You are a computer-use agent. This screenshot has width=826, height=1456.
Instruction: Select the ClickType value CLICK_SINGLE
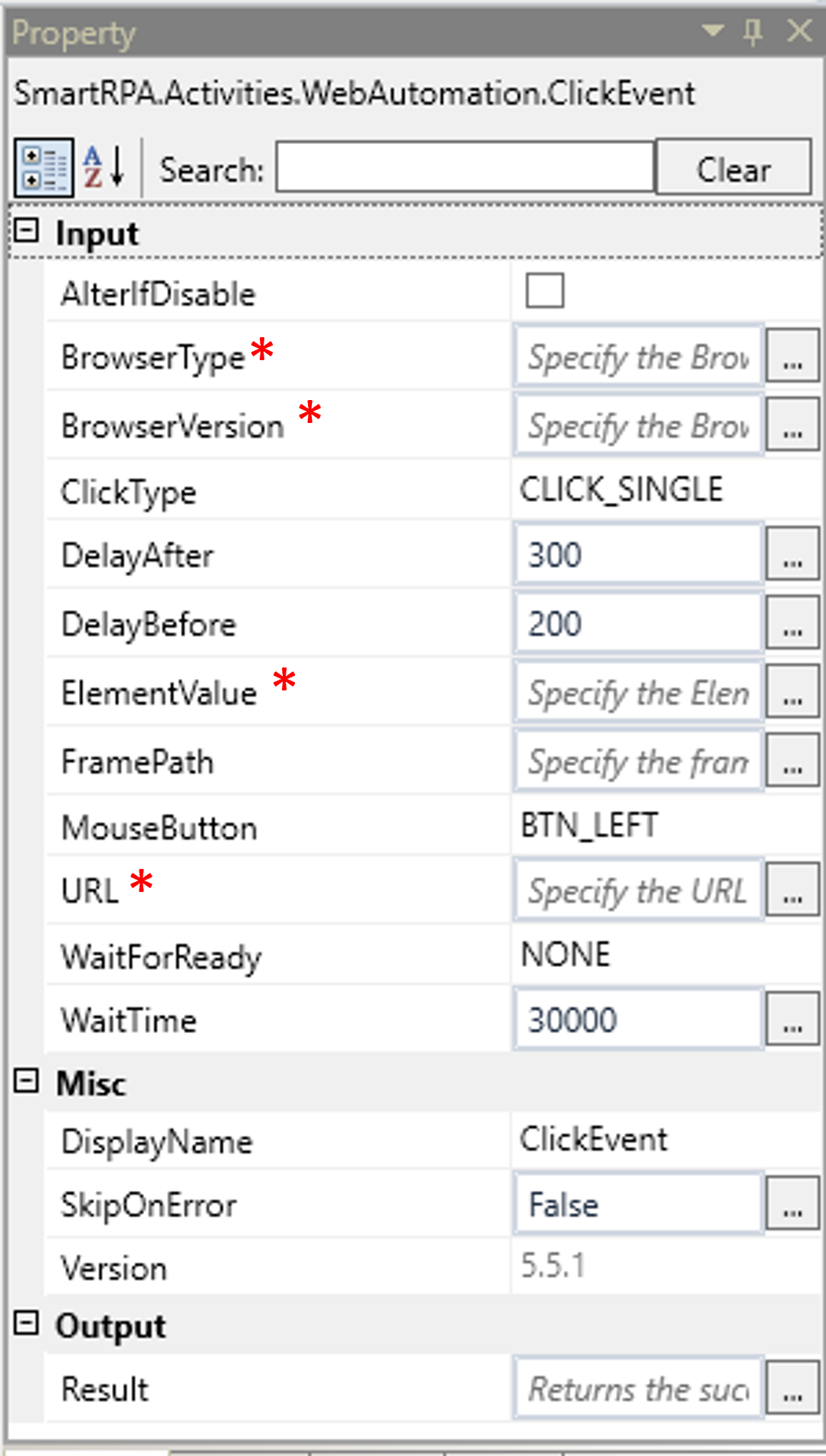click(x=621, y=490)
